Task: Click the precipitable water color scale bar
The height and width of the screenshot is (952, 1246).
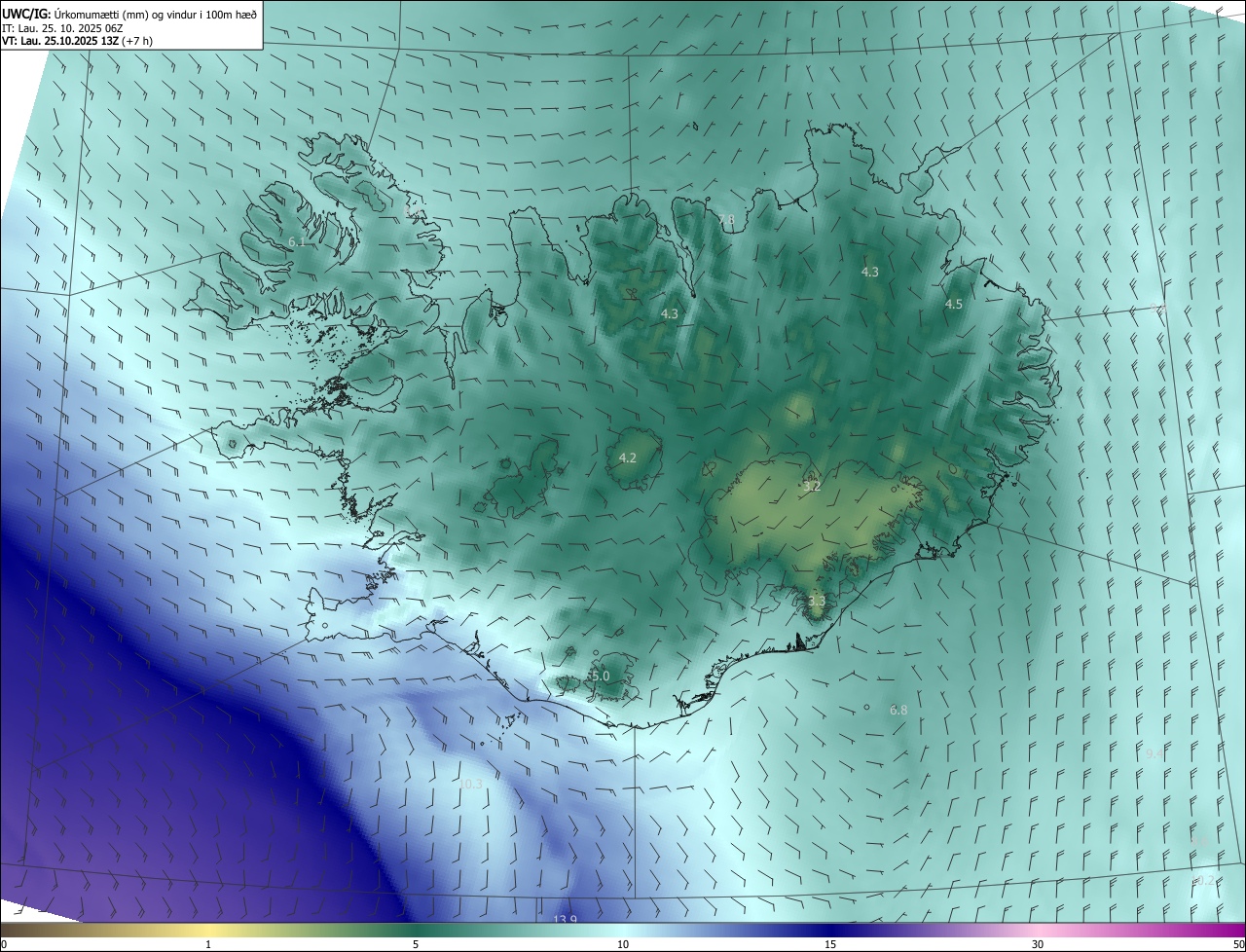Action: point(623,931)
